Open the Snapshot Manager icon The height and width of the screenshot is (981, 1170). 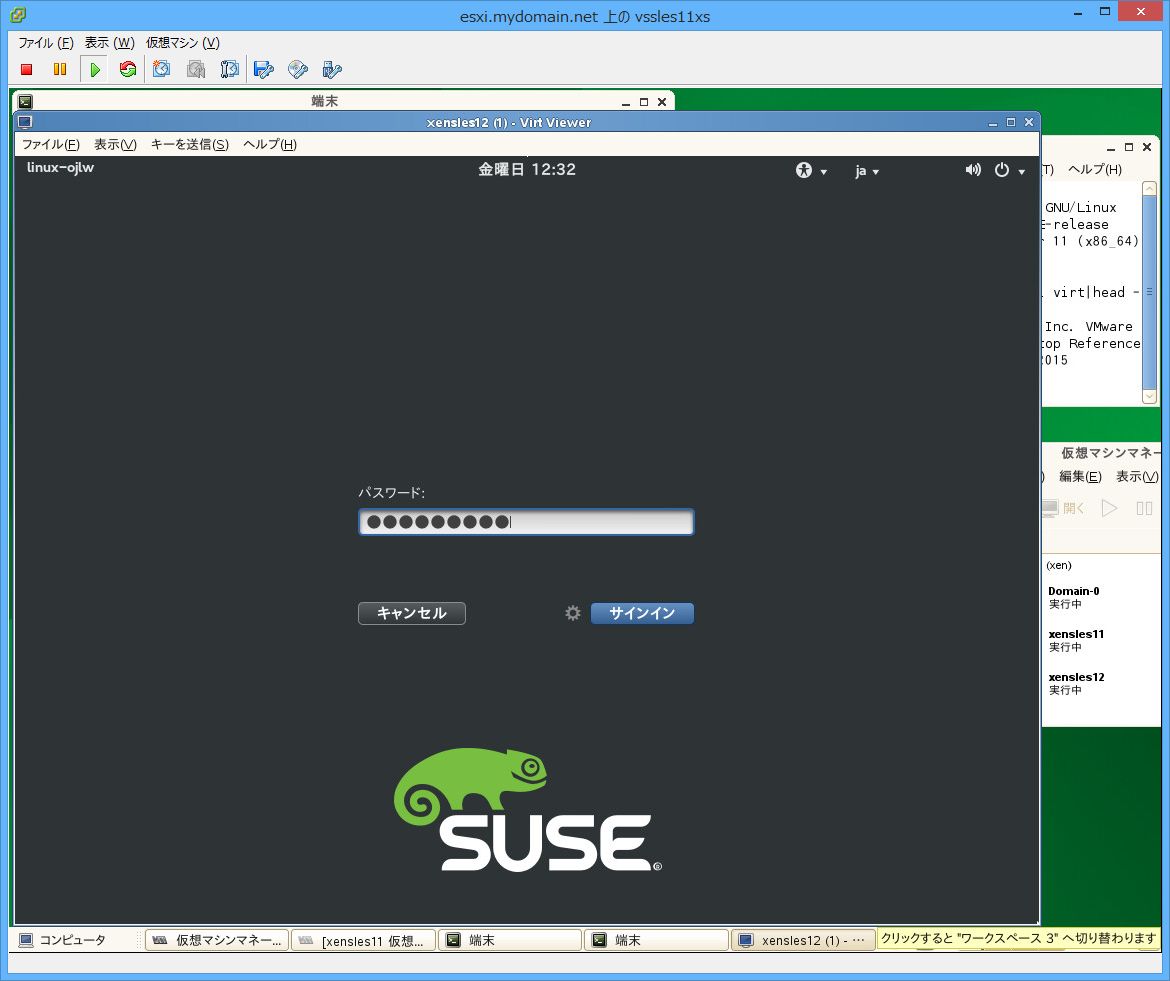coord(230,69)
